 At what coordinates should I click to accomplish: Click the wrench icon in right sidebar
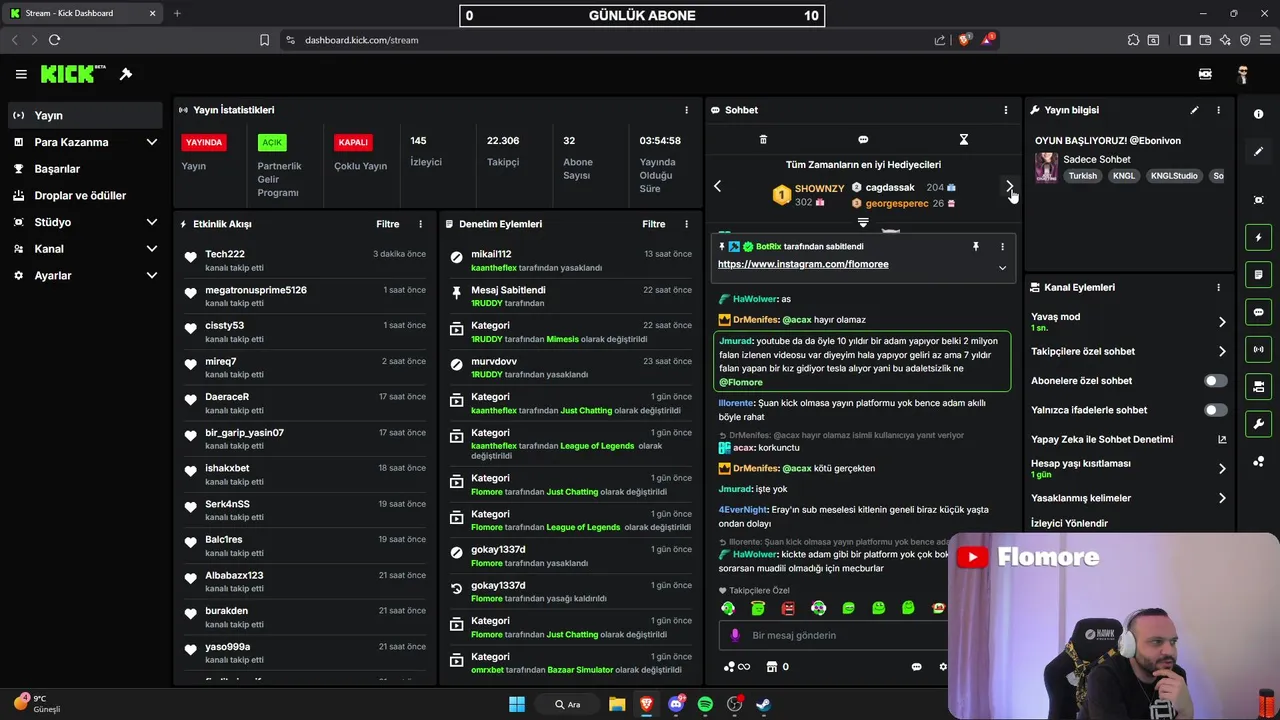[x=1258, y=424]
